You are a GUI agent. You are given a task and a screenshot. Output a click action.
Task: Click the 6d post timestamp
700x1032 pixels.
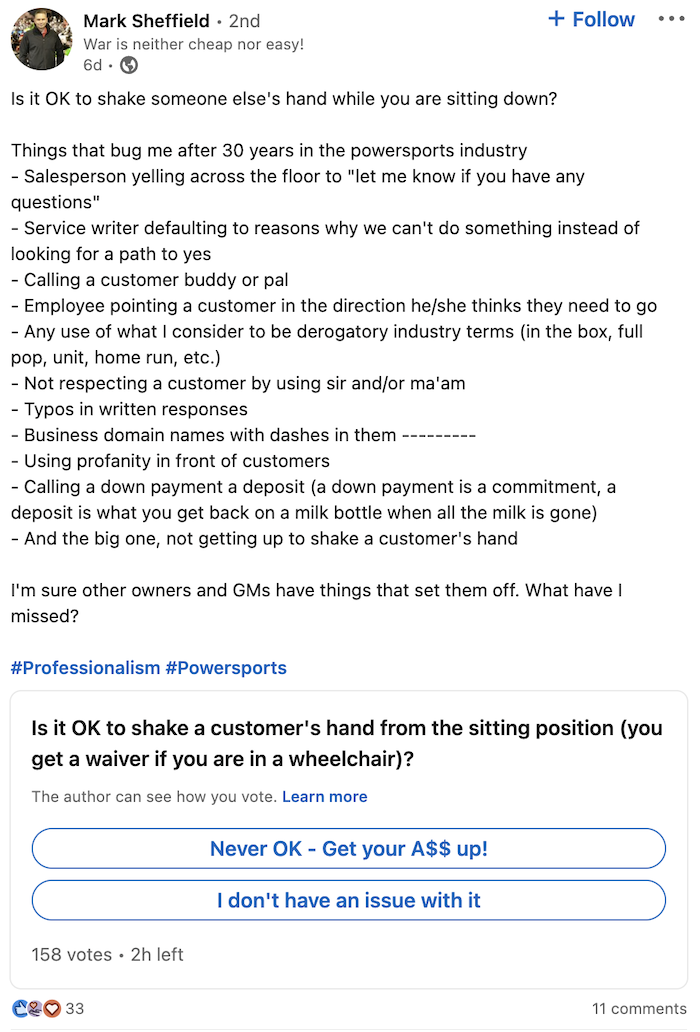point(93,65)
